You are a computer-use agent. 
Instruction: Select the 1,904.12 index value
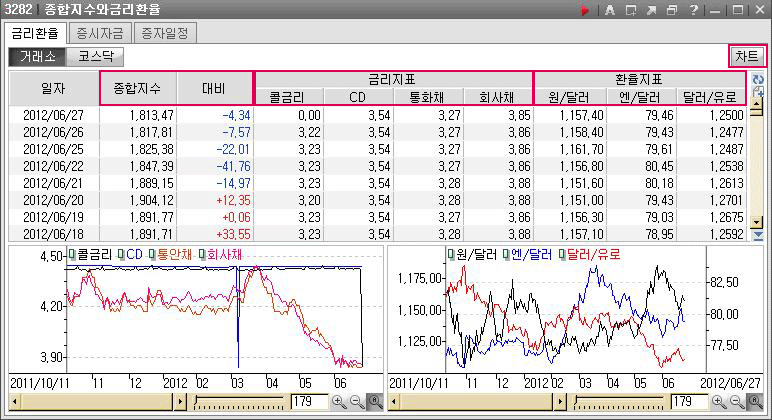152,200
